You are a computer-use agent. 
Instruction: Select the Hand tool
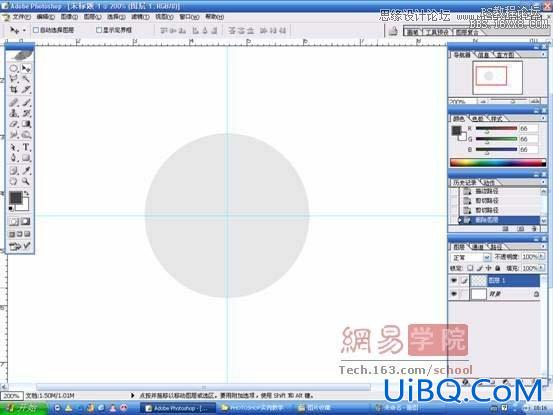[x=14, y=181]
